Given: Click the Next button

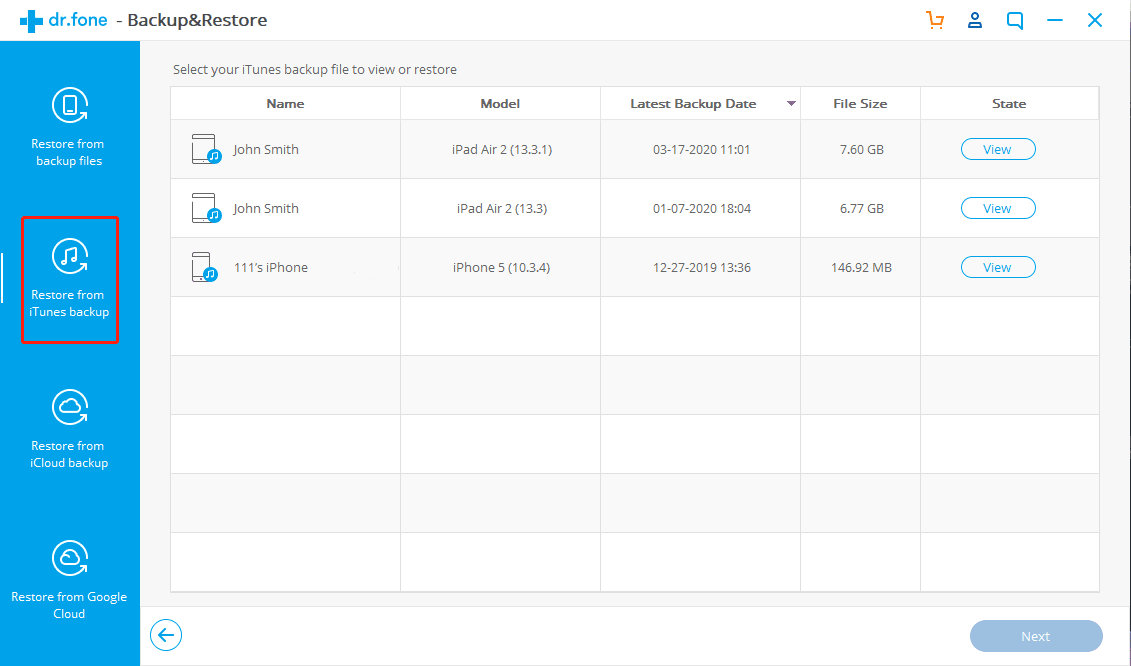Looking at the screenshot, I should click(1035, 636).
